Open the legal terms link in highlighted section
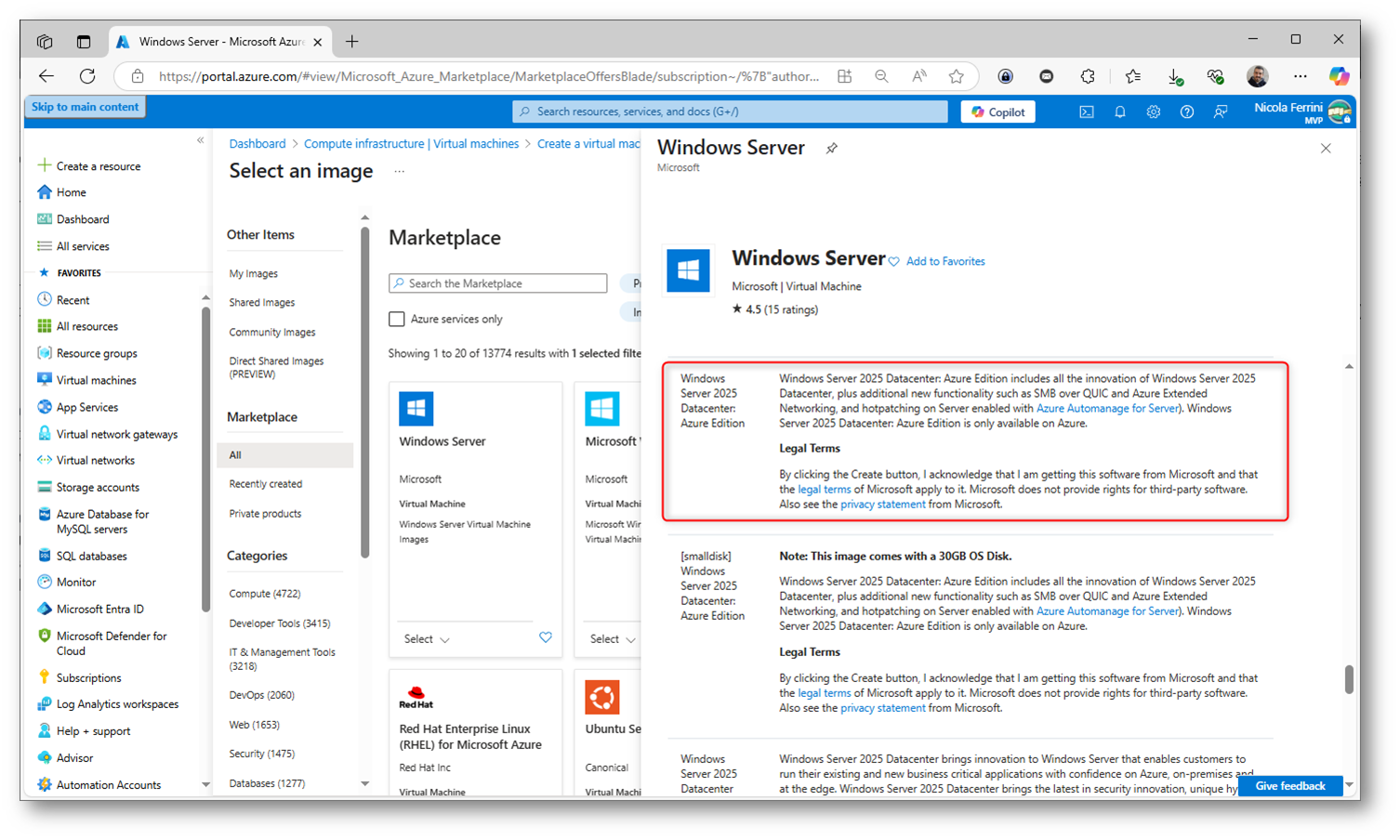 tap(824, 489)
